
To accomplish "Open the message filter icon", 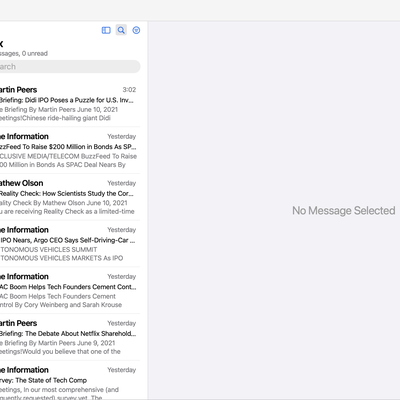I will tap(136, 30).
